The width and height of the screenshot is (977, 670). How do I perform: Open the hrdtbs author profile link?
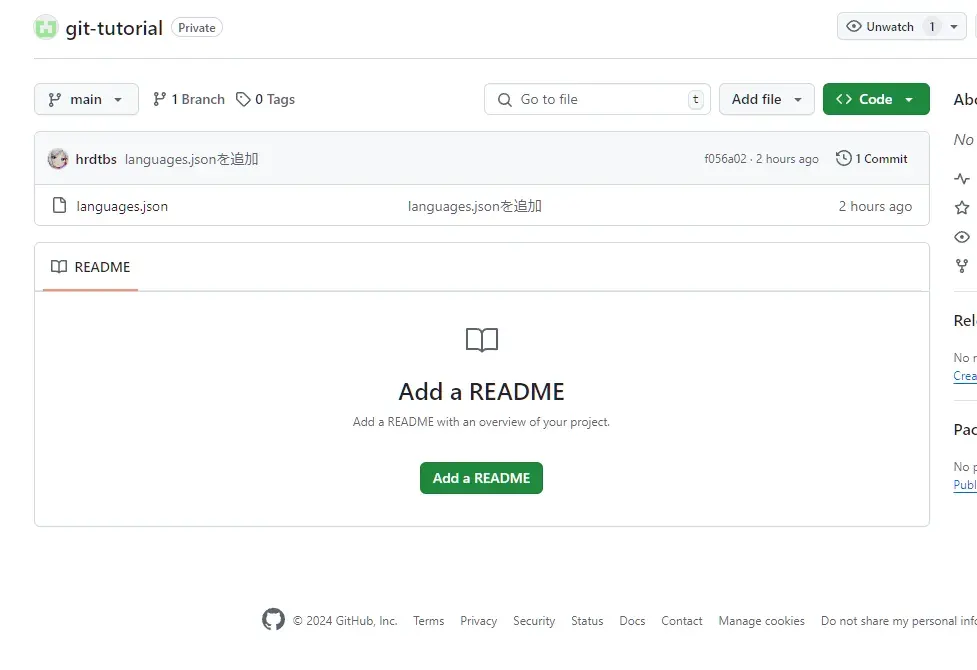coord(96,159)
